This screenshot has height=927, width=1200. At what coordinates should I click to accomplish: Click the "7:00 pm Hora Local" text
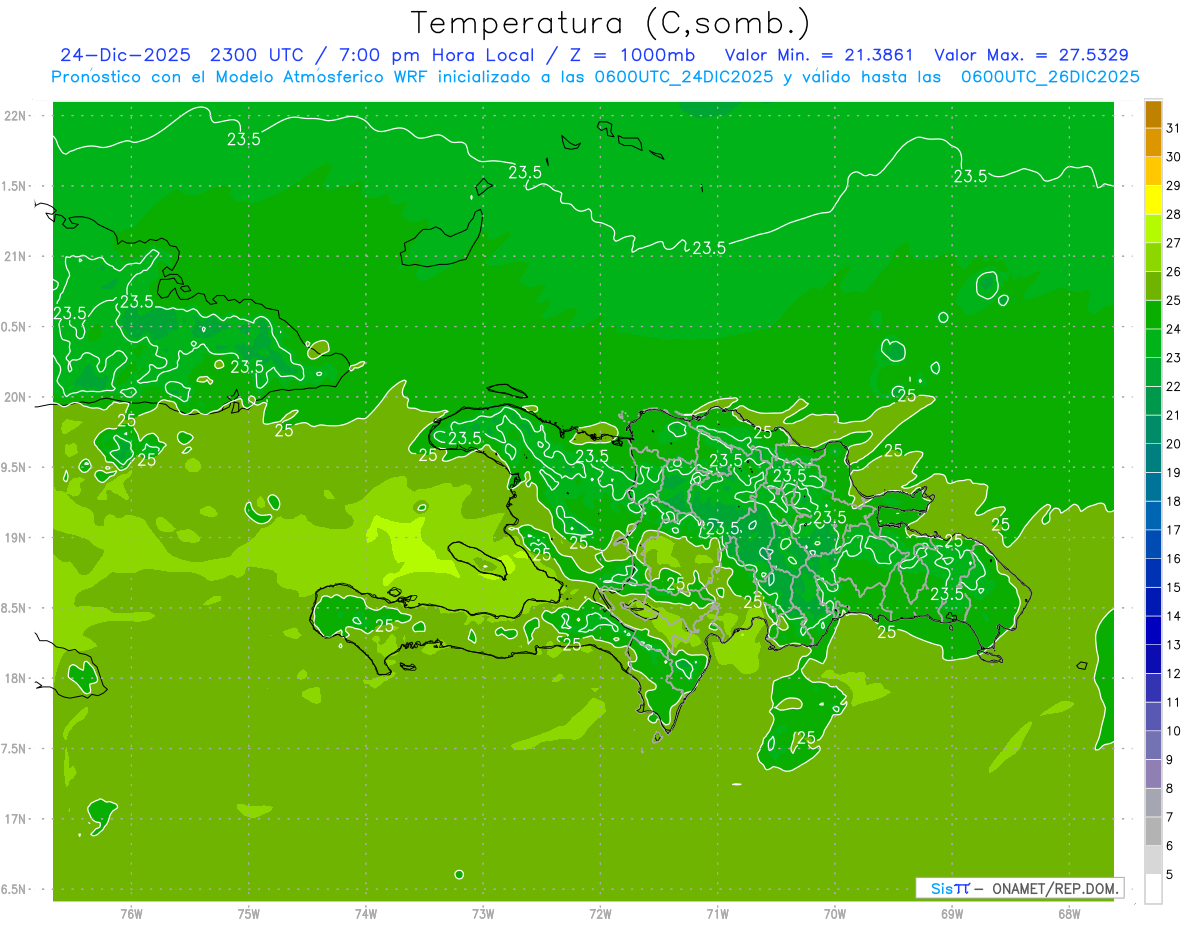(433, 55)
